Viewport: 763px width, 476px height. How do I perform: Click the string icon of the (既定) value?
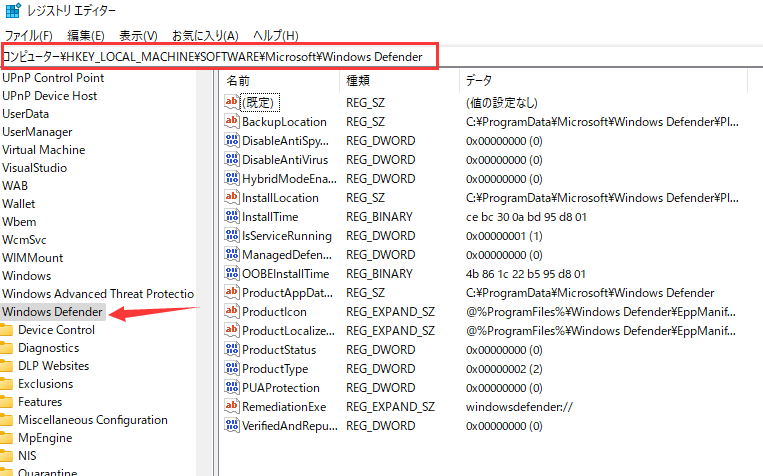[x=232, y=102]
